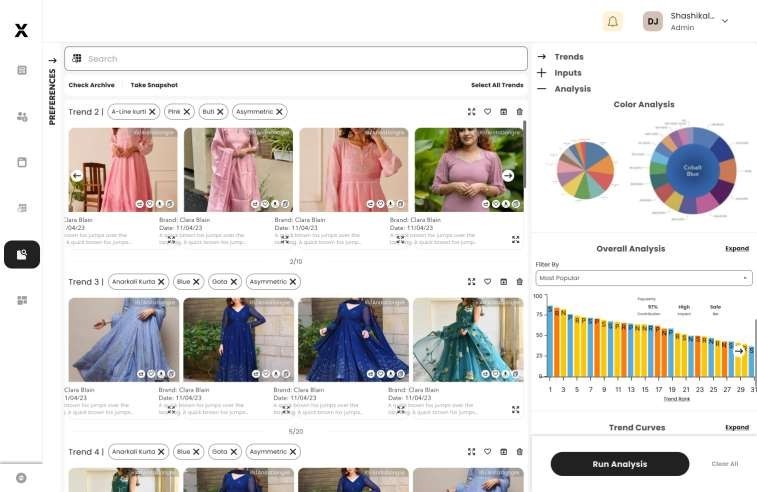Remove the Gota tag from Trend 3
The height and width of the screenshot is (492, 757).
(234, 281)
